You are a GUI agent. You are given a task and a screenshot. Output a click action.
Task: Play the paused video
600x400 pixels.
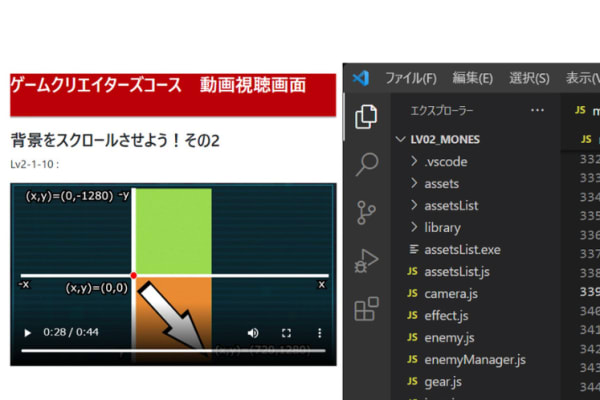[x=27, y=333]
